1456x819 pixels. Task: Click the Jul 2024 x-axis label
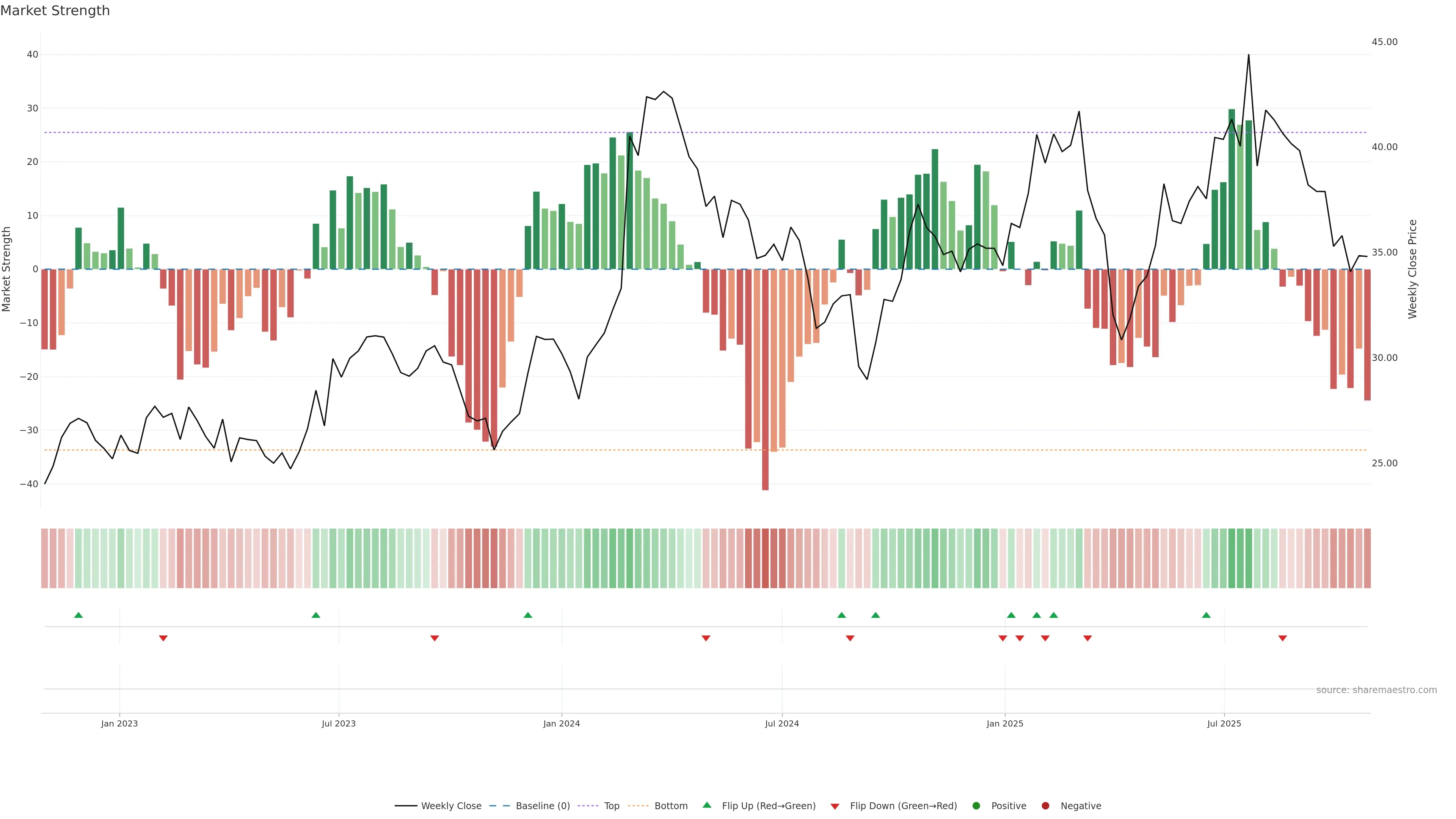782,723
